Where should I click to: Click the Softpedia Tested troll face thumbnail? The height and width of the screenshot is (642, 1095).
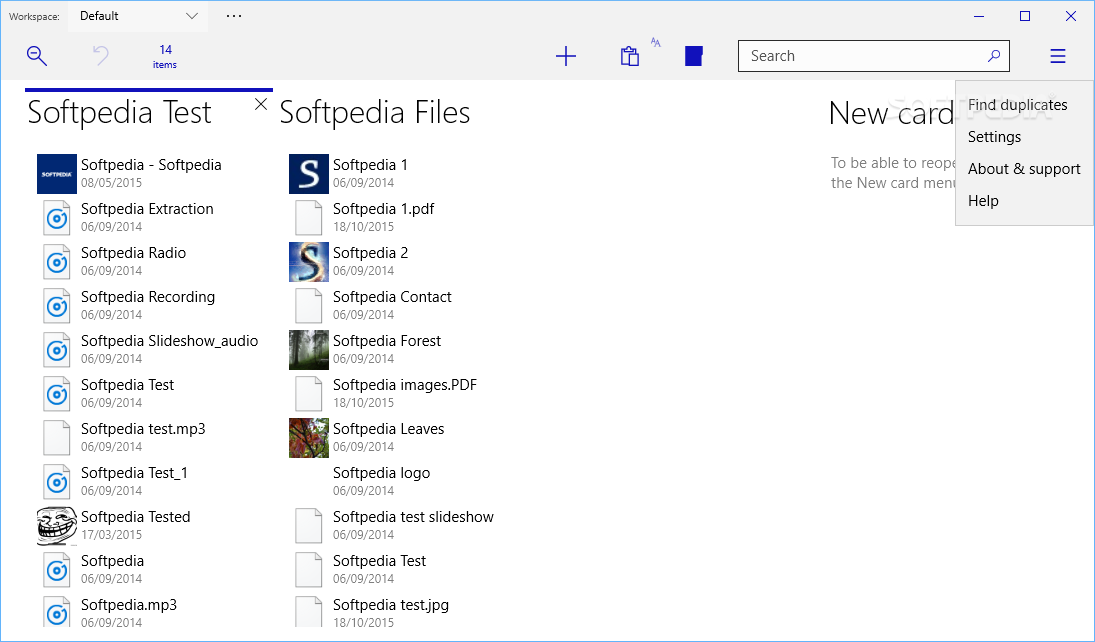(x=57, y=526)
